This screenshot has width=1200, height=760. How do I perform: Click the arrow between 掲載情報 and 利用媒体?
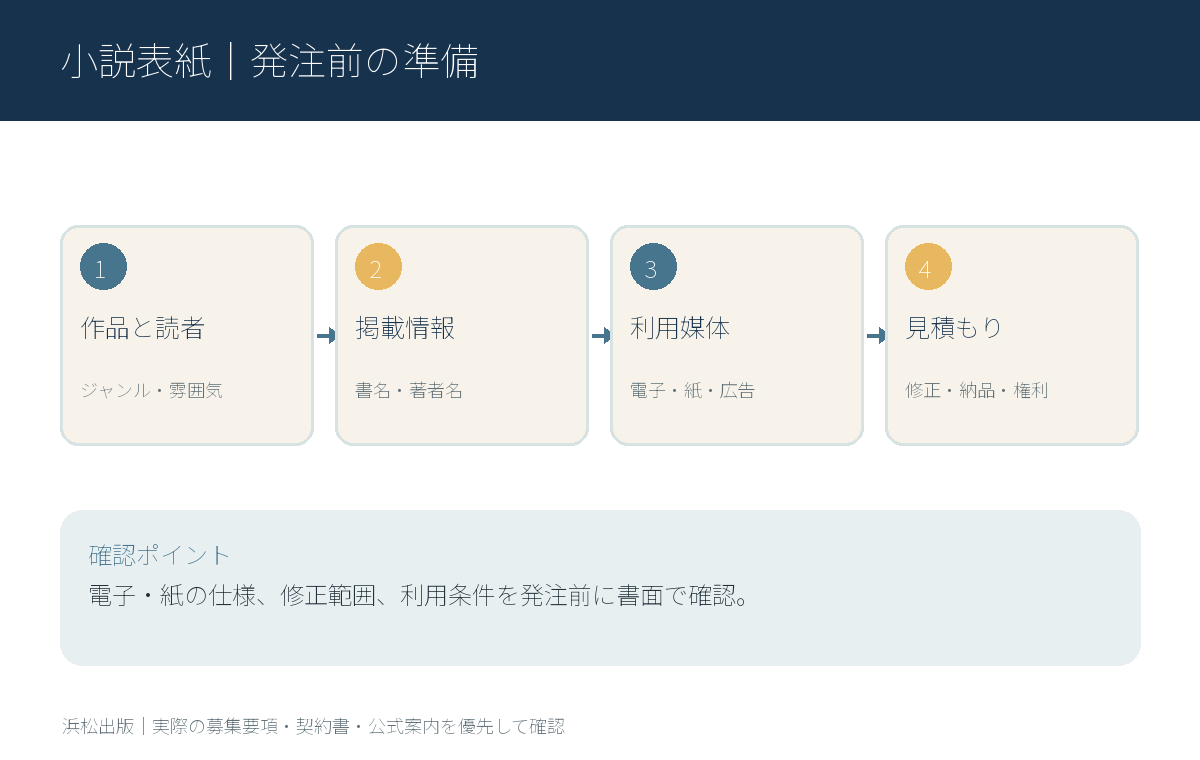[600, 336]
